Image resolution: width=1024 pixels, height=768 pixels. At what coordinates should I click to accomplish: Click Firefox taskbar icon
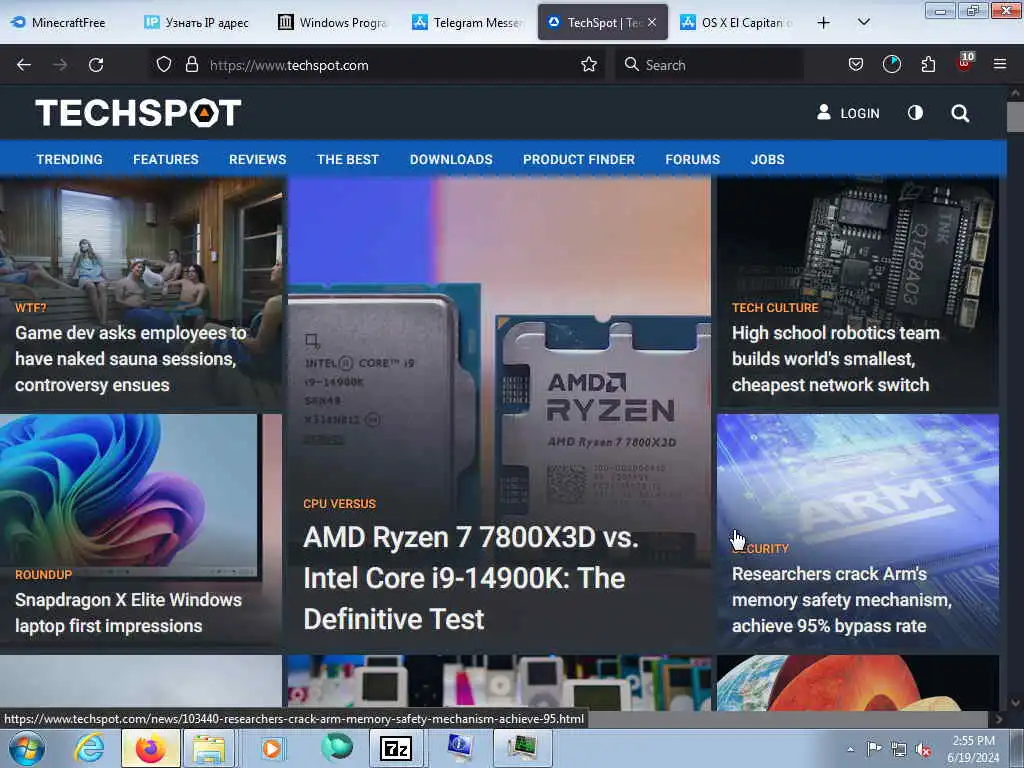click(151, 748)
